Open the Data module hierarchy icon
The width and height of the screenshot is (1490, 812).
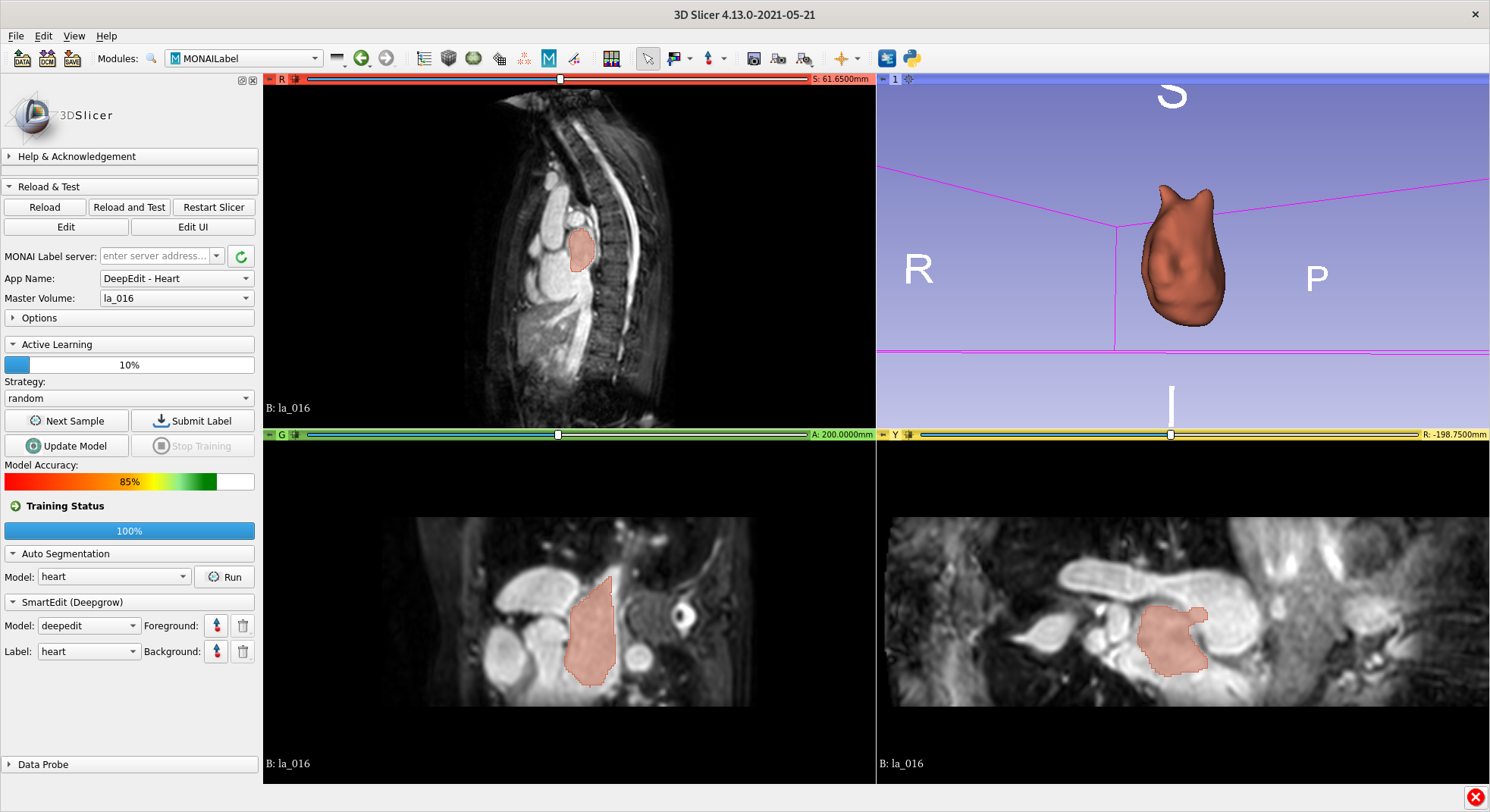(424, 58)
